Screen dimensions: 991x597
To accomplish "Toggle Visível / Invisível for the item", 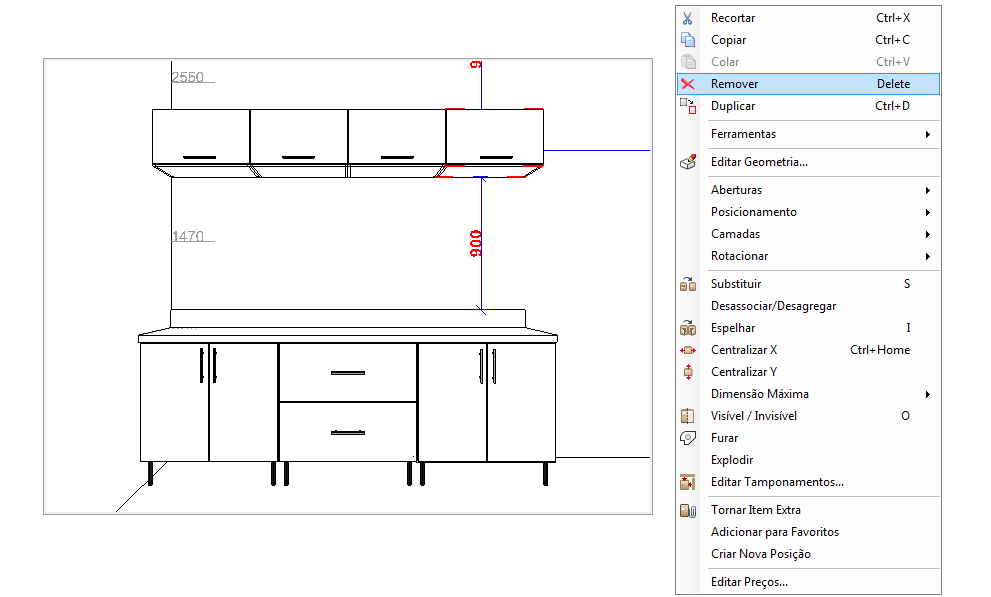I will [753, 416].
